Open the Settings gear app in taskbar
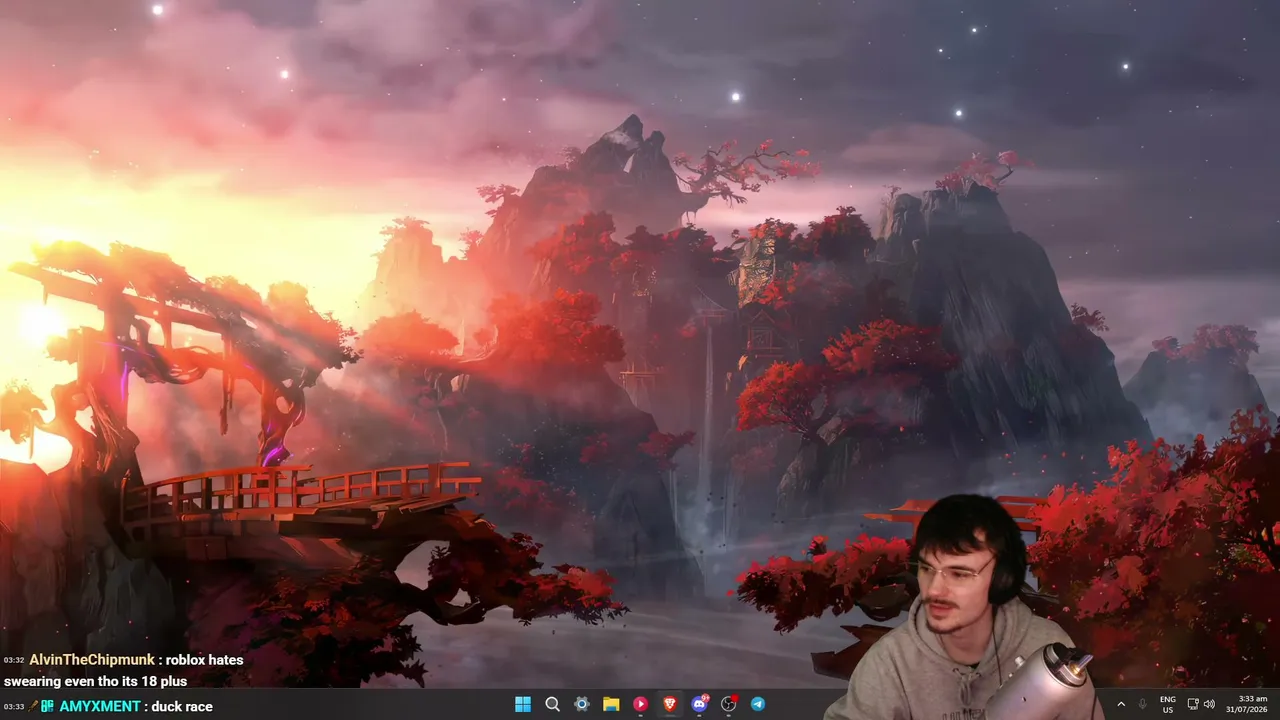The image size is (1280, 720). click(582, 704)
